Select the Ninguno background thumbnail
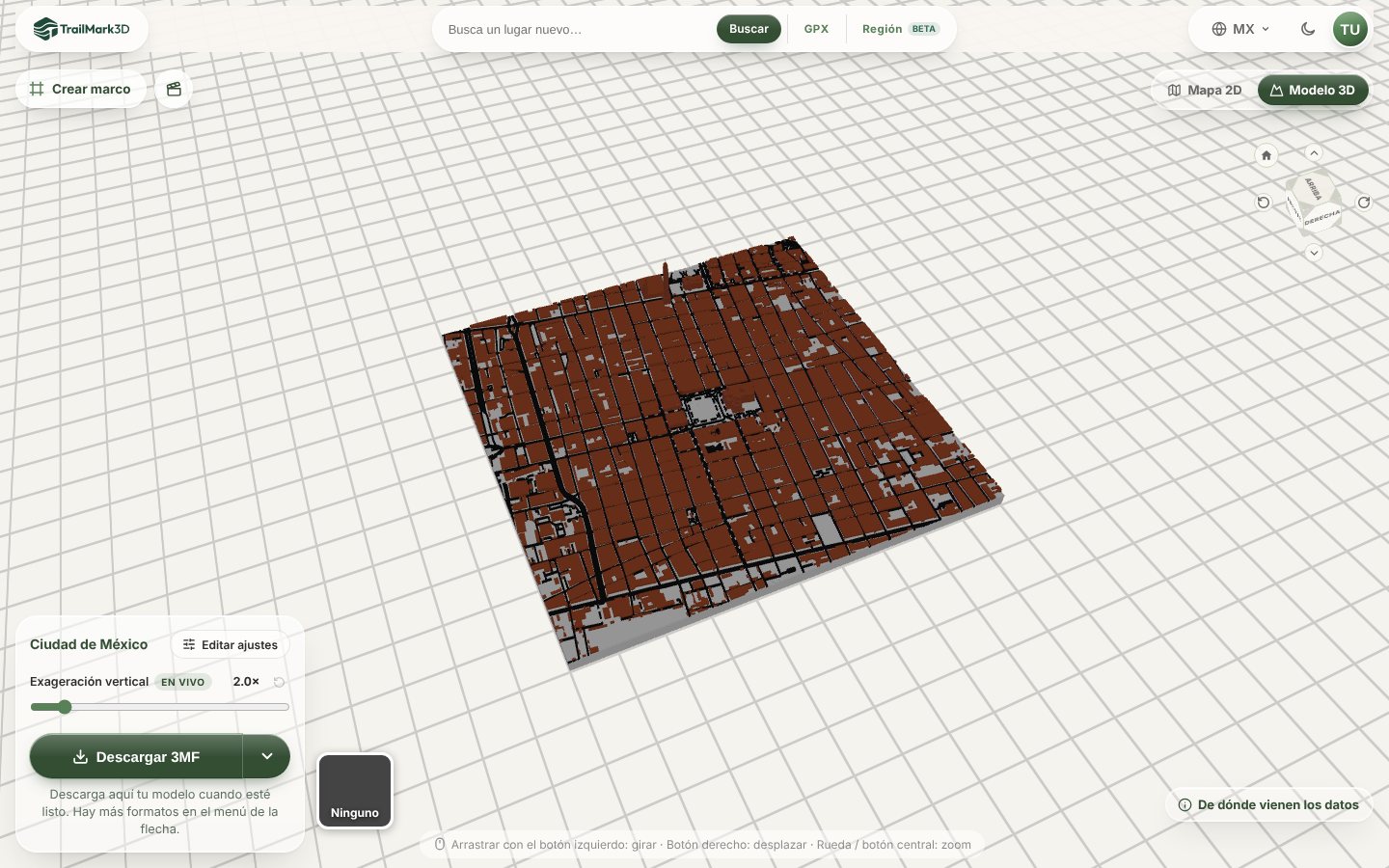Image resolution: width=1389 pixels, height=868 pixels. pos(355,791)
